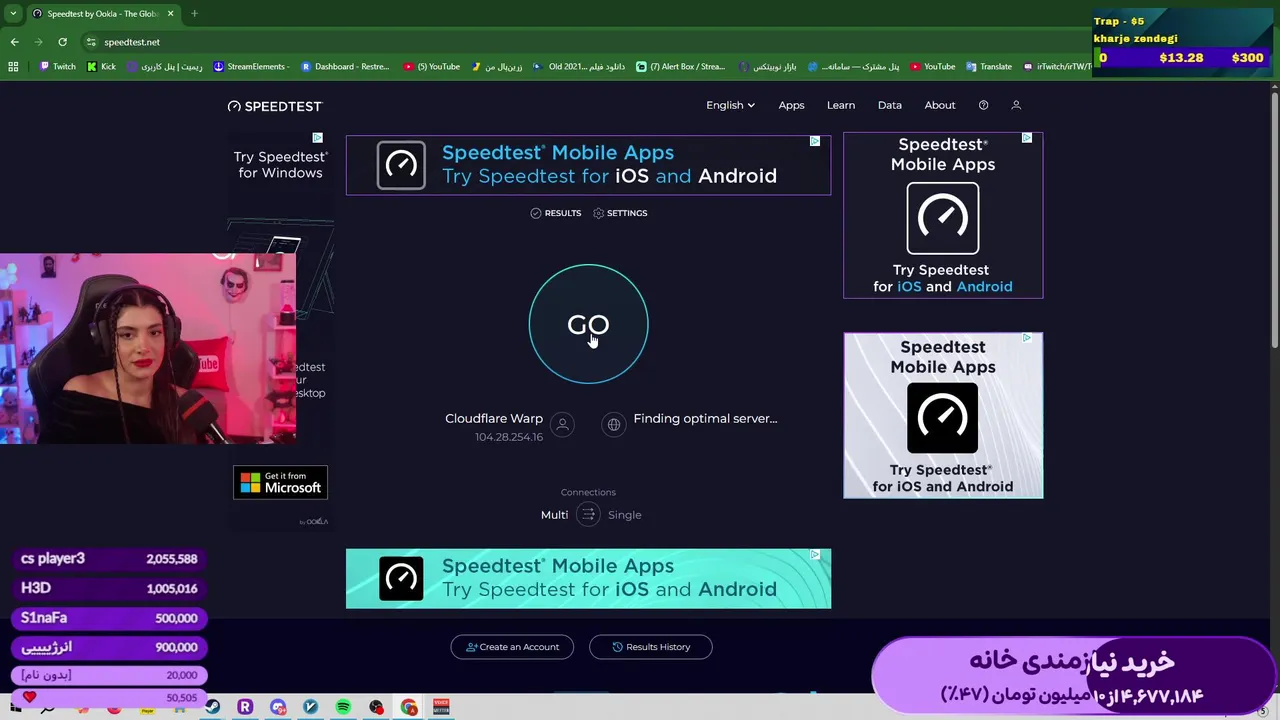1280x720 pixels.
Task: Open the user account icon in header
Action: 1016,105
